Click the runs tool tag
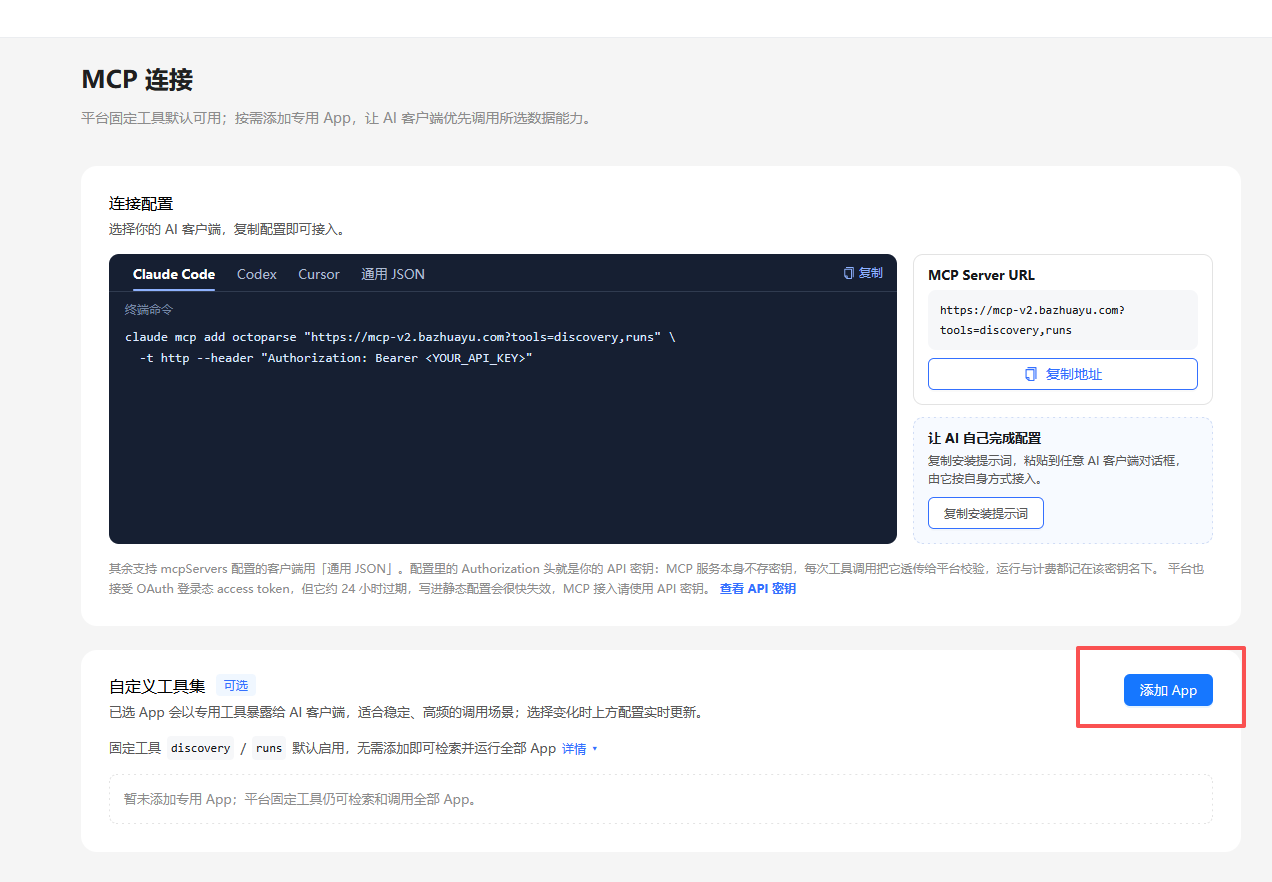Viewport: 1272px width, 882px height. (x=269, y=748)
